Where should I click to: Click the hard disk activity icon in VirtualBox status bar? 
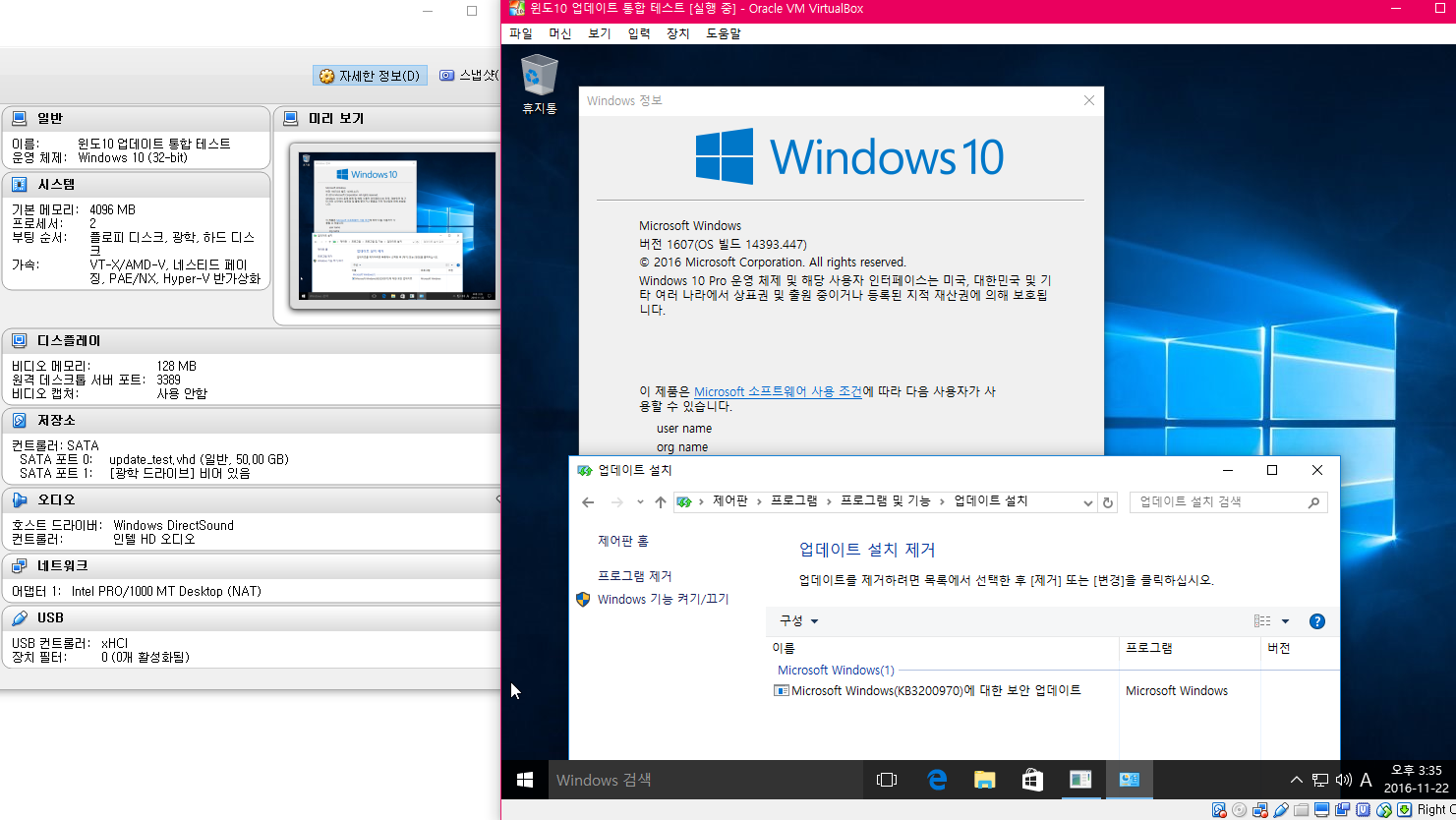1219,810
